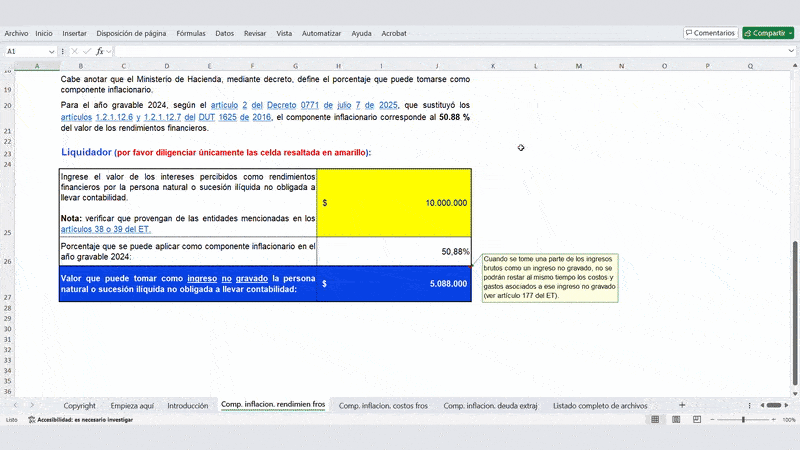
Task: Switch to Comp. inflacion. costos fros sheet
Action: [383, 406]
